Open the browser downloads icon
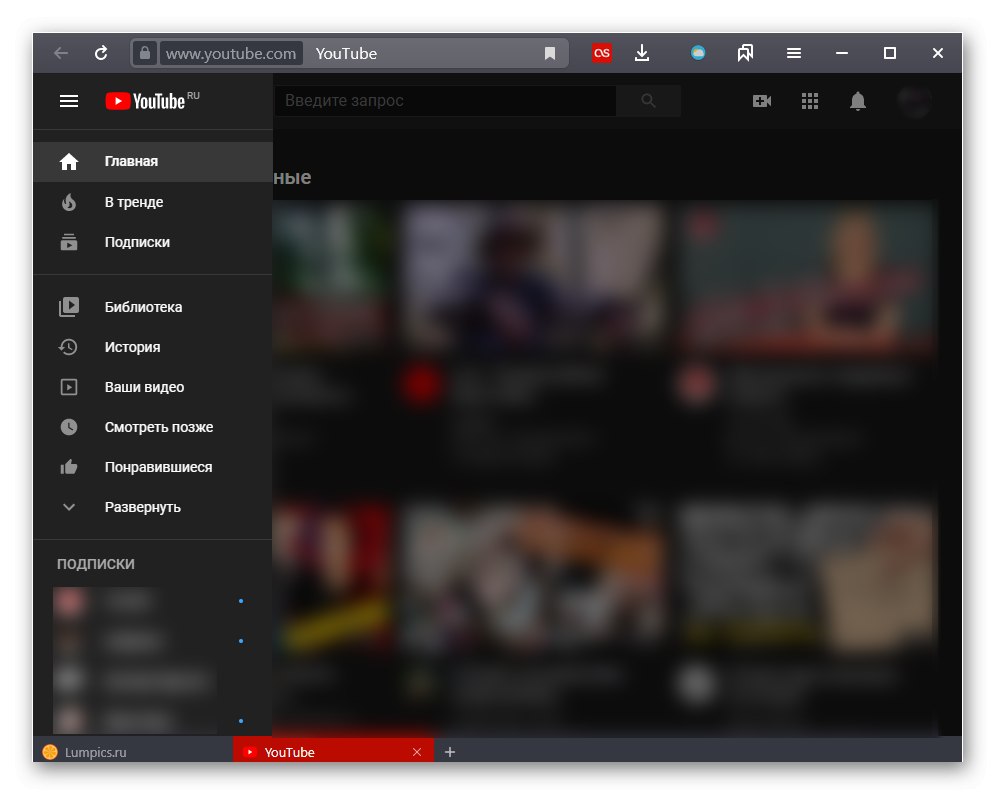The height and width of the screenshot is (794, 995). [642, 53]
